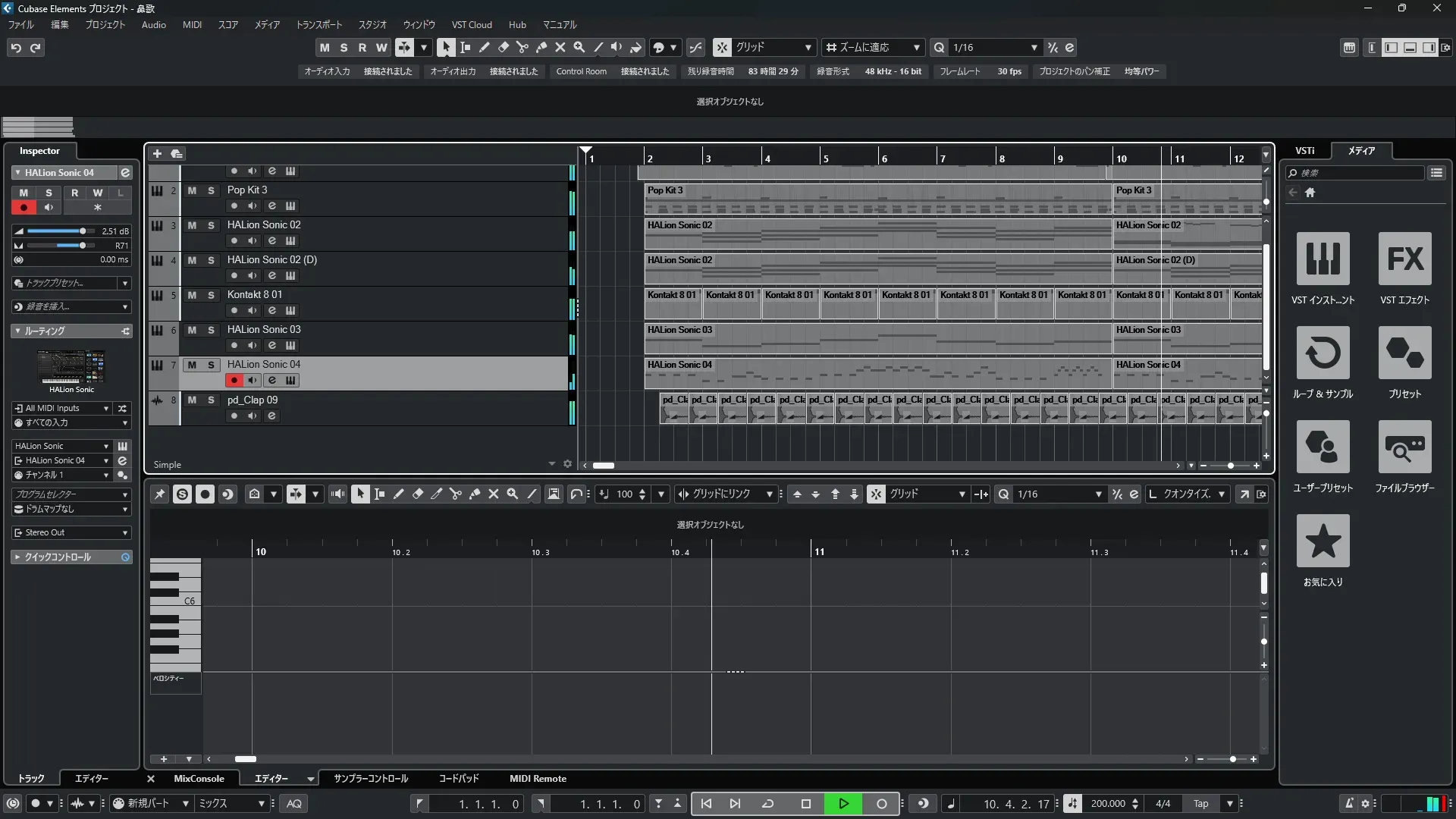This screenshot has height=819, width=1456.
Task: Select the Scissors split tool in top toolbar
Action: (522, 47)
